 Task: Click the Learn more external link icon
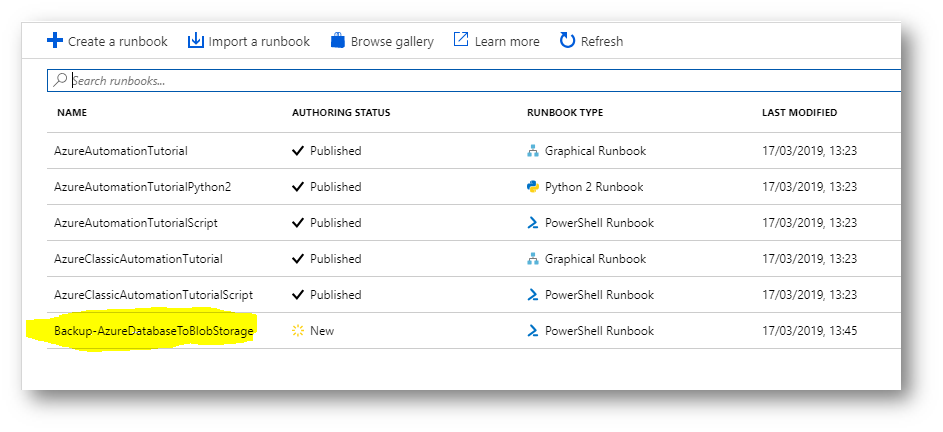(x=461, y=40)
